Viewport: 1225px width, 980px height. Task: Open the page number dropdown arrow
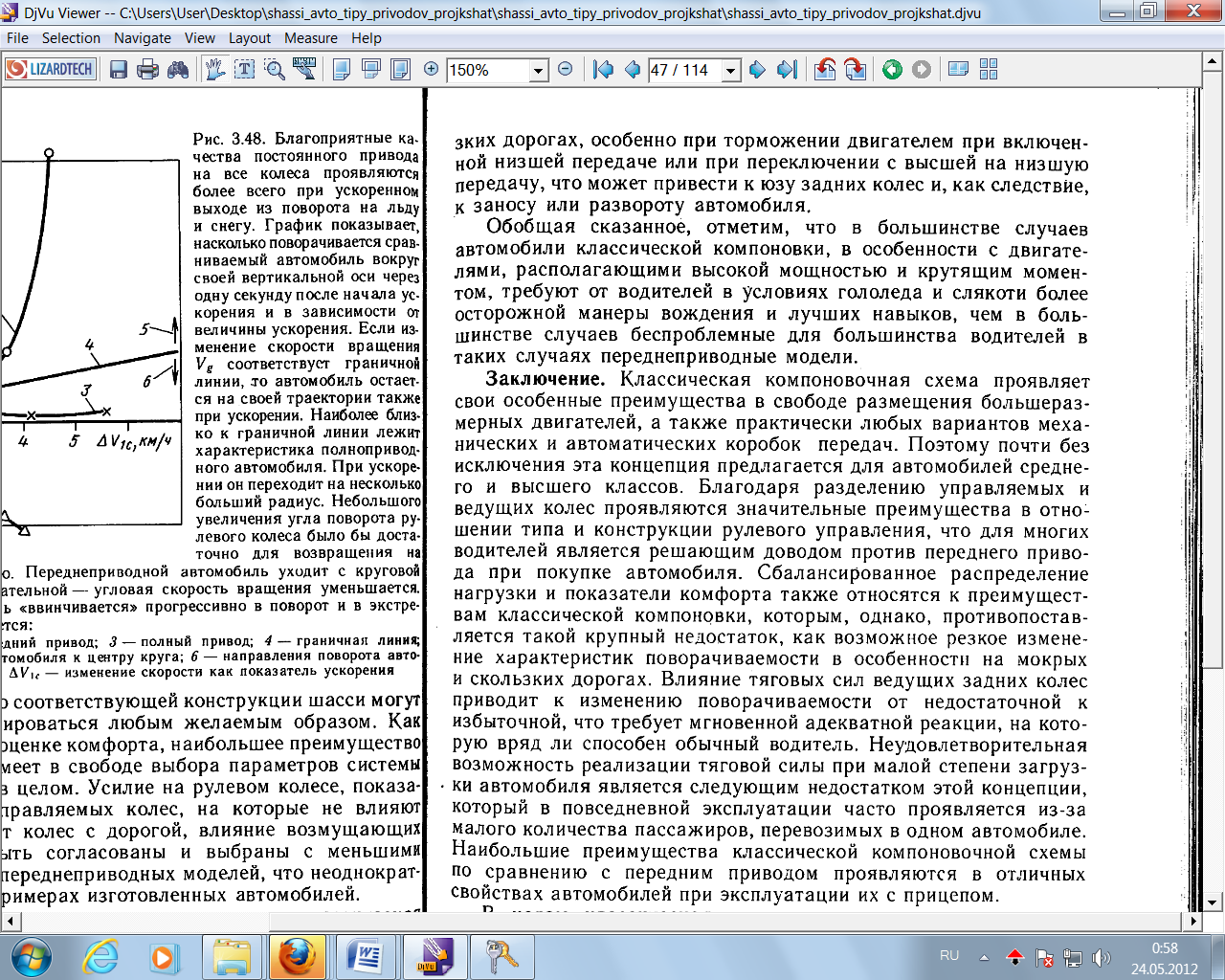[731, 71]
